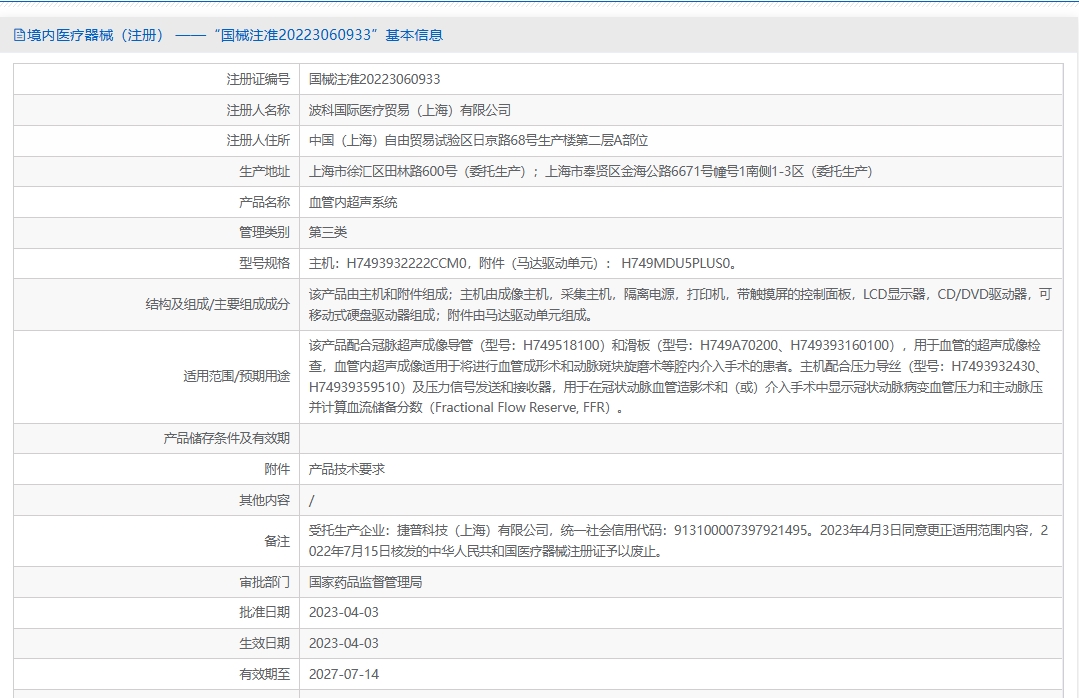
Task: Click the 适用范围/预期用途 label
Action: [x=237, y=377]
